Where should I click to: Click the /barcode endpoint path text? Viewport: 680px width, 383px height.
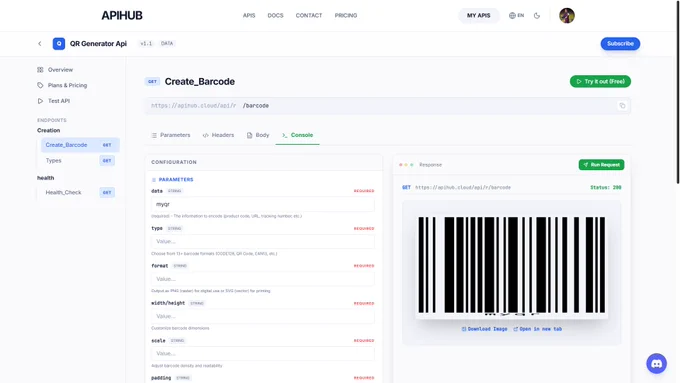tap(256, 106)
